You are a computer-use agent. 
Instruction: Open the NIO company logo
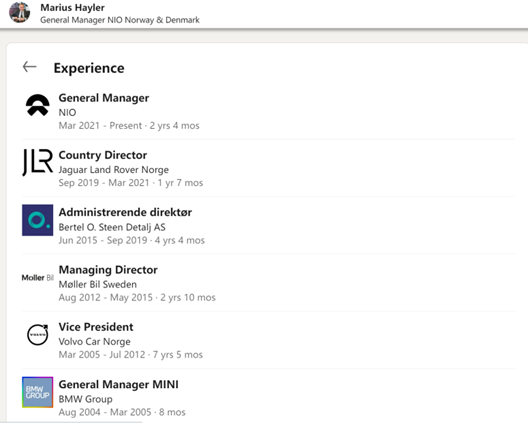coord(38,105)
